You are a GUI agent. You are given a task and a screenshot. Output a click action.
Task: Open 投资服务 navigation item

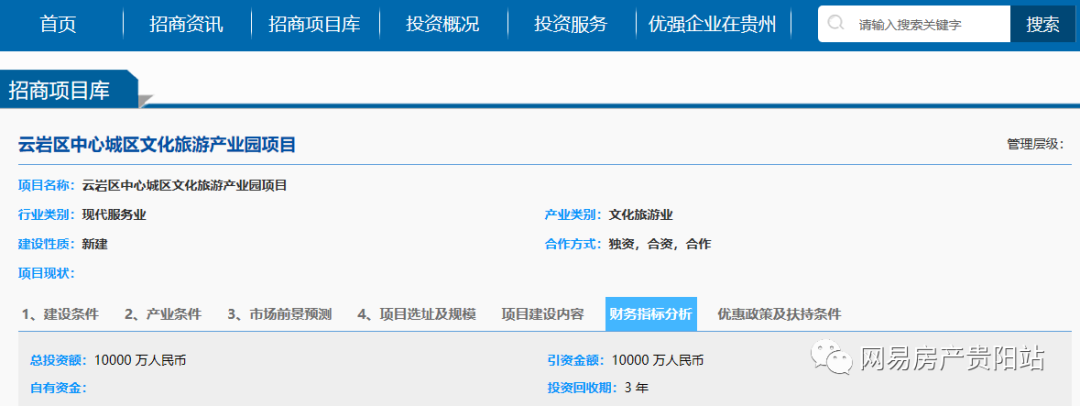click(571, 25)
